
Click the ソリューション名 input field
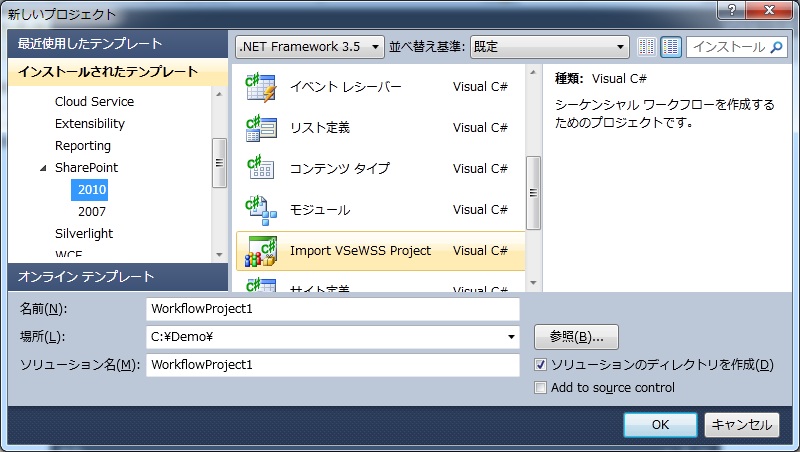point(333,365)
